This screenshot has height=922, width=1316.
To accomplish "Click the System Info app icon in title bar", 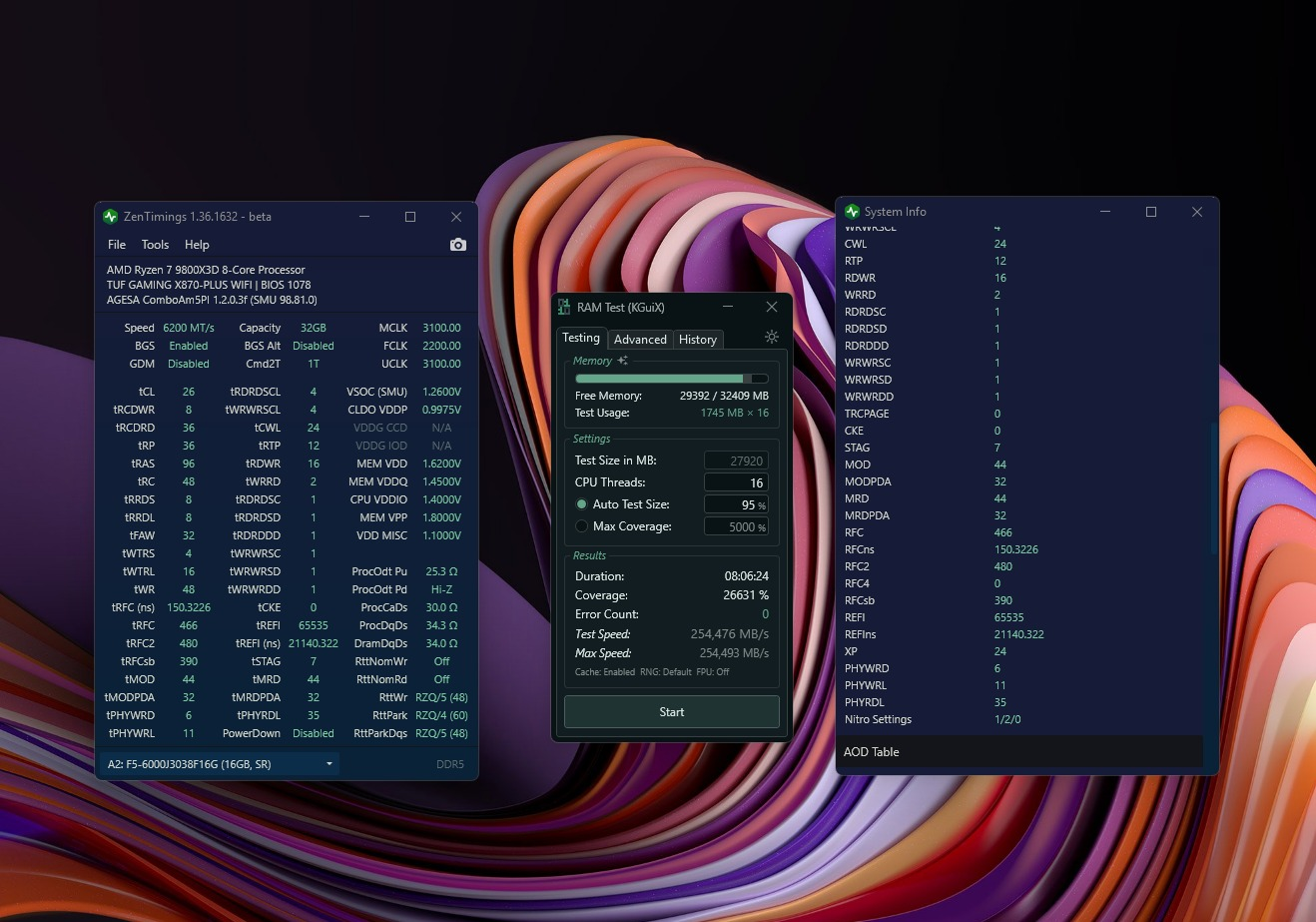I will click(852, 212).
